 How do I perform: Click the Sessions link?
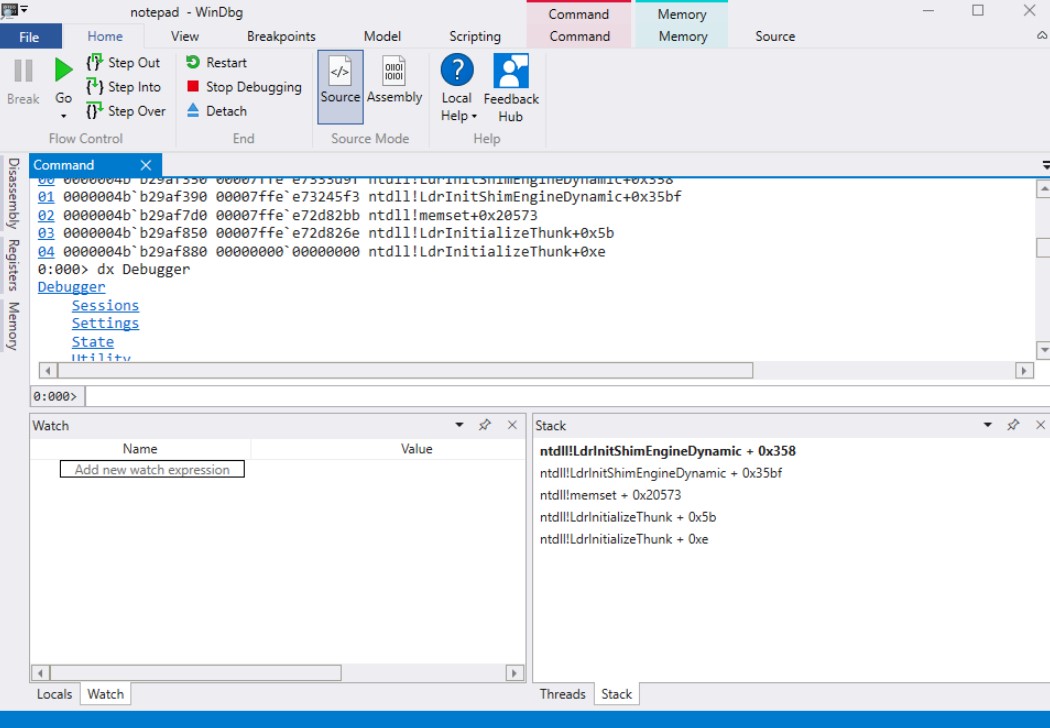click(105, 305)
